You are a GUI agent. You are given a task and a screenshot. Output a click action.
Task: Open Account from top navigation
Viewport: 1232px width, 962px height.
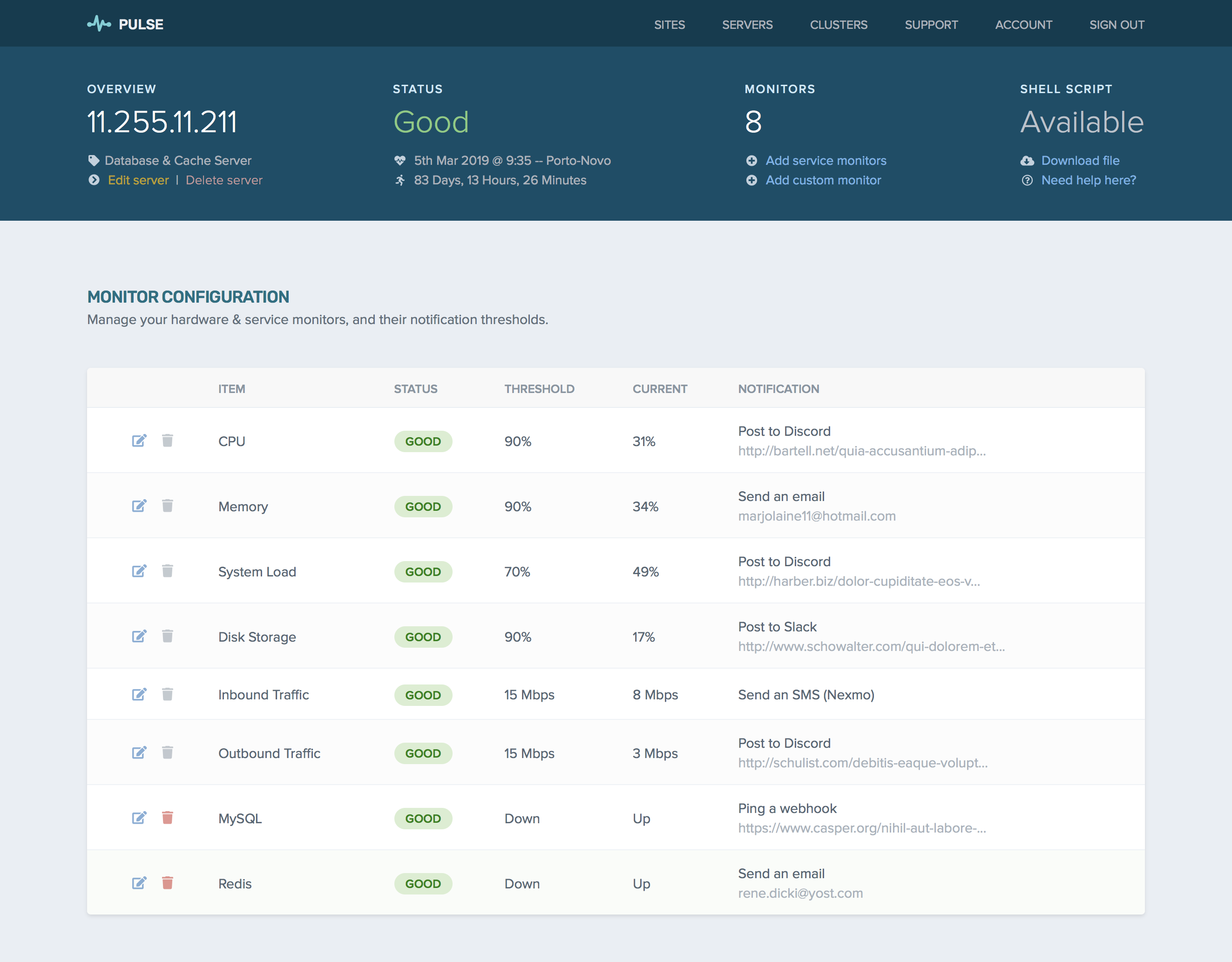point(1023,25)
